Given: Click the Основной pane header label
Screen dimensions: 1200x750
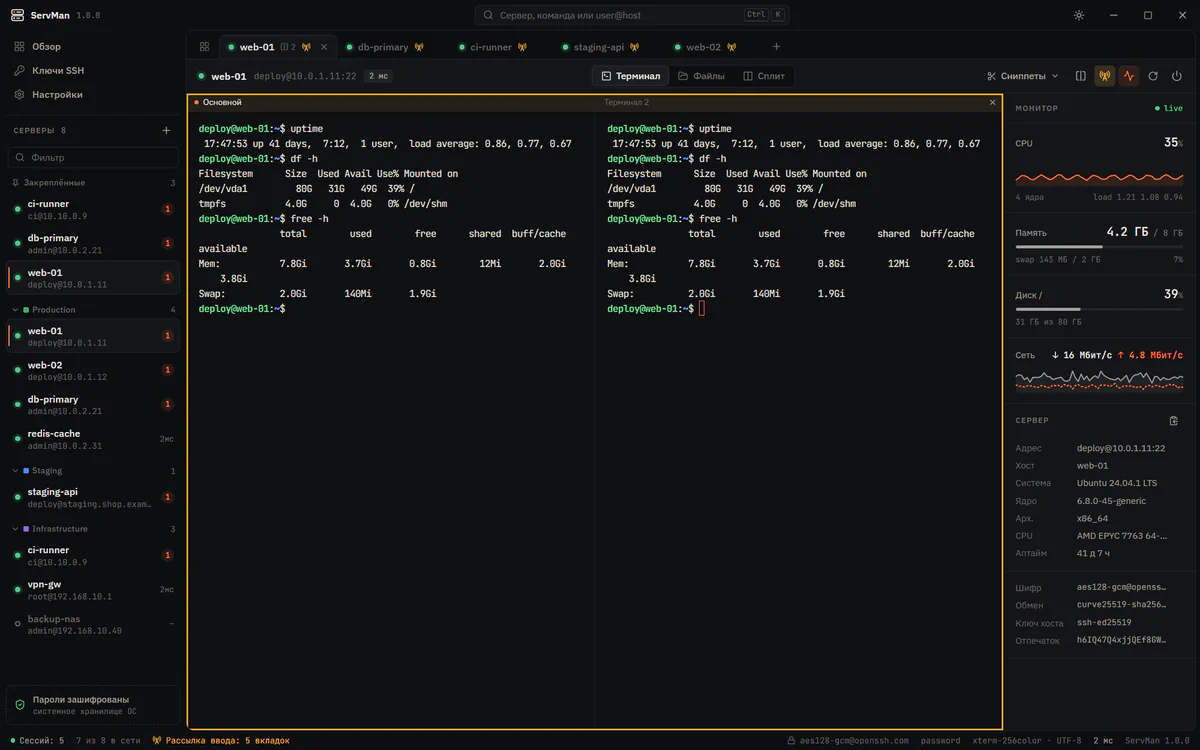Looking at the screenshot, I should pos(222,102).
